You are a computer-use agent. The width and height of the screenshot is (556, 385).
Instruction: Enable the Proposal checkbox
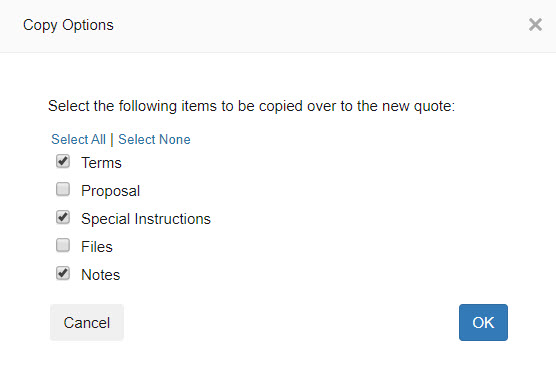(63, 189)
